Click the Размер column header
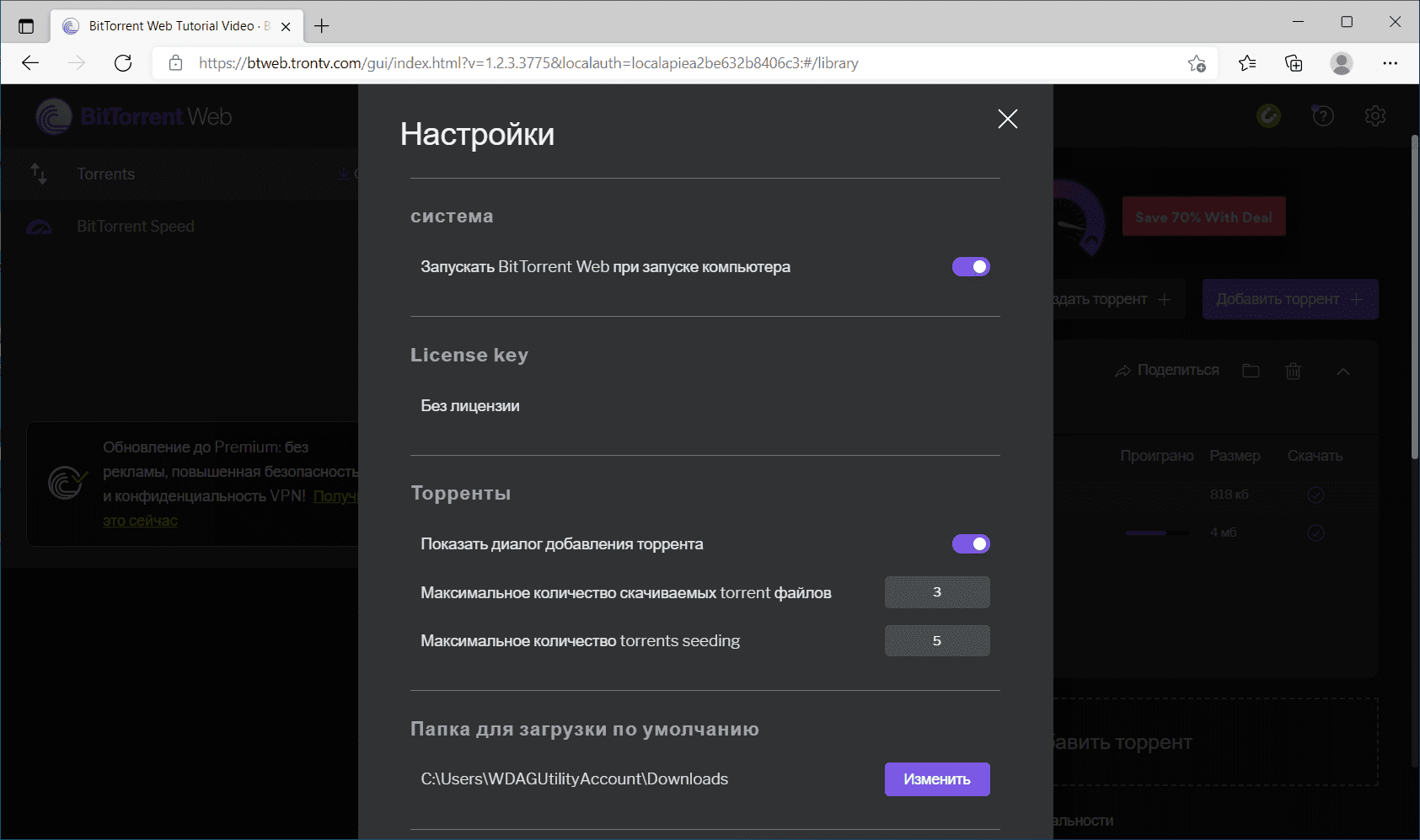1420x840 pixels. point(1235,456)
